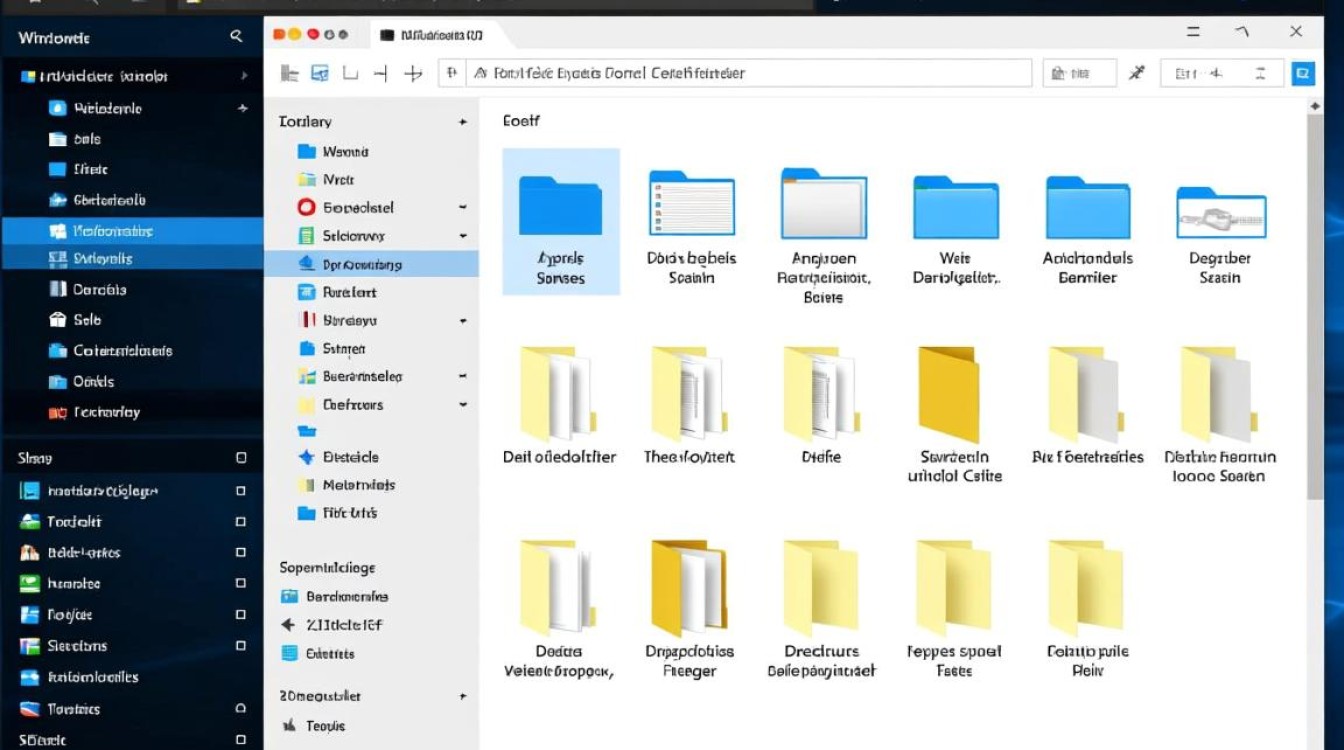Click the highlighted blue-outlined icon in the left toolbar
This screenshot has height=750, width=1344.
320,73
